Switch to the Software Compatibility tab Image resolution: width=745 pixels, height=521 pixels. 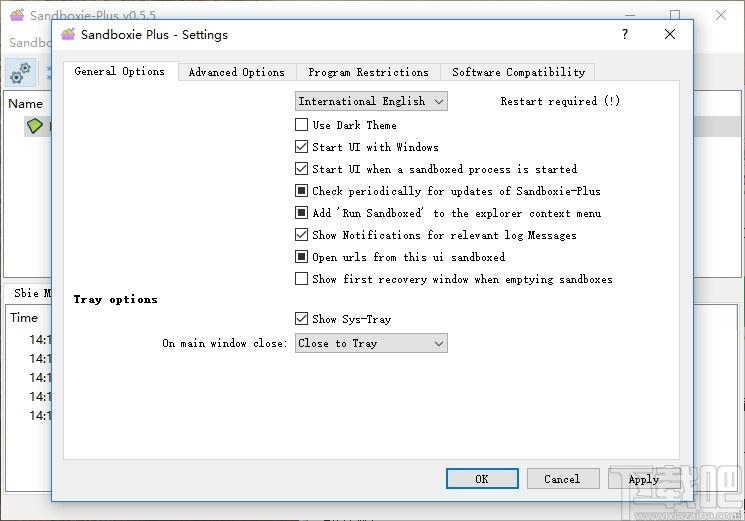[518, 72]
